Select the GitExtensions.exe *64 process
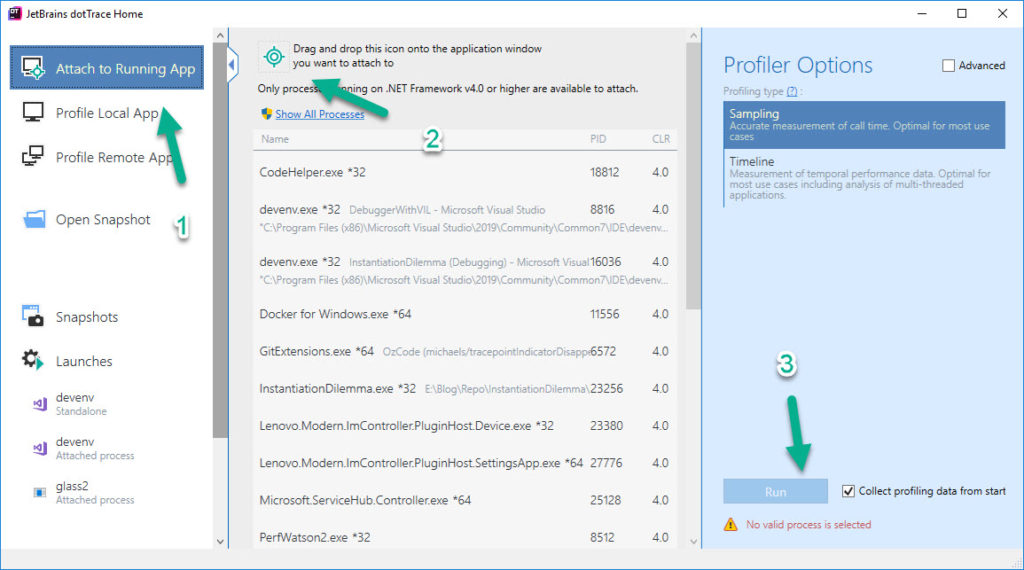1024x570 pixels. click(465, 351)
